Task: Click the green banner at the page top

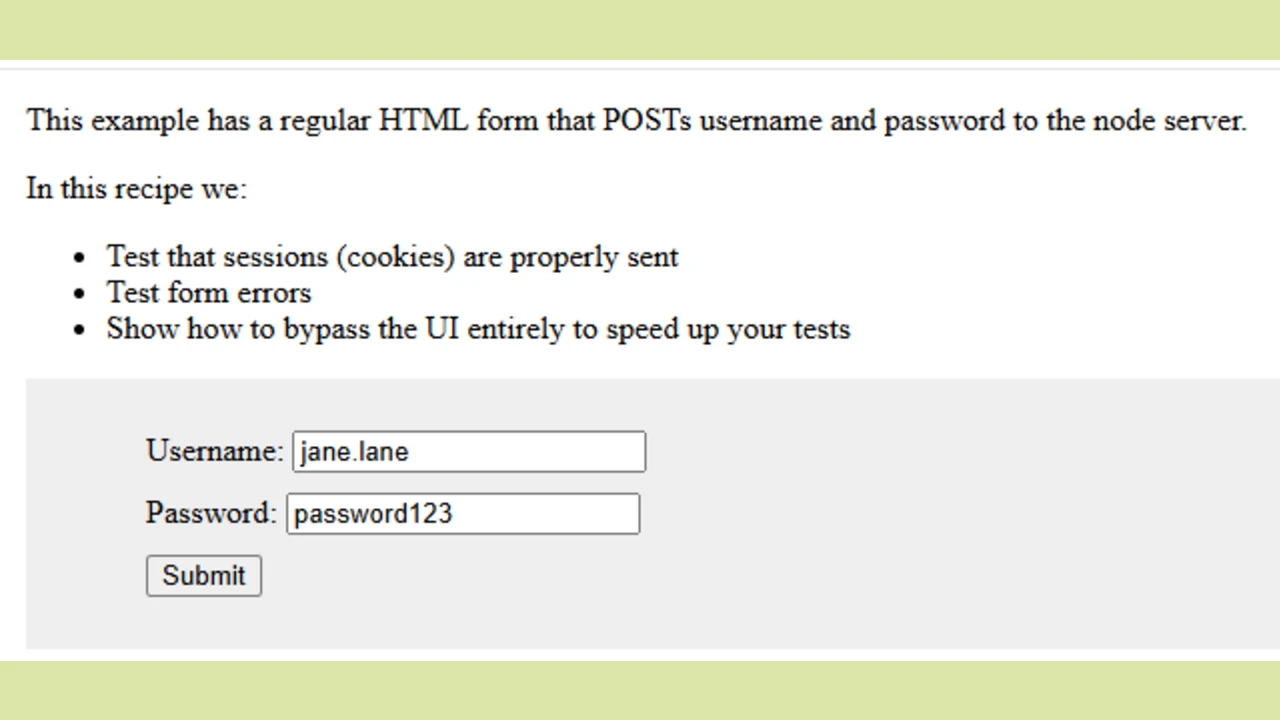Action: [640, 29]
